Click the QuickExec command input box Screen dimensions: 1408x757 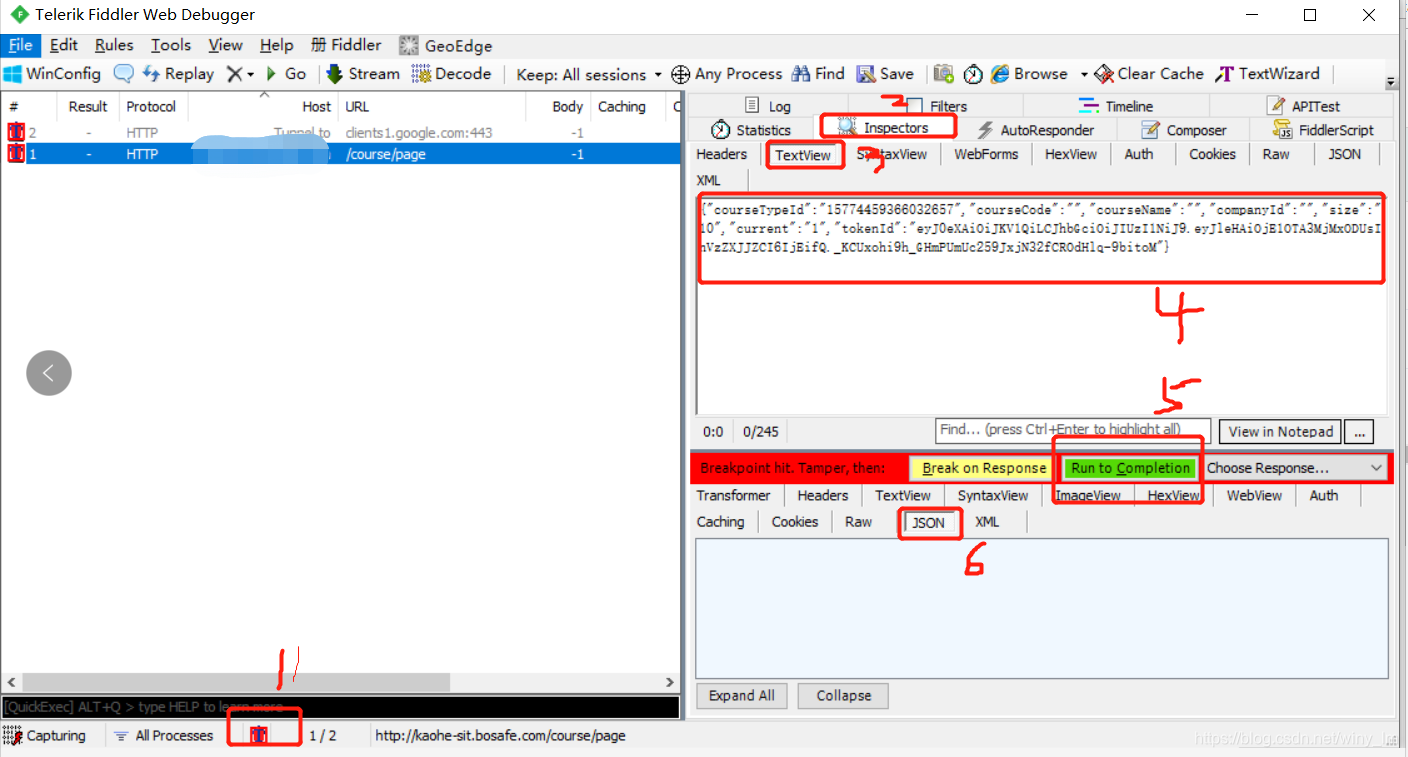tap(340, 707)
